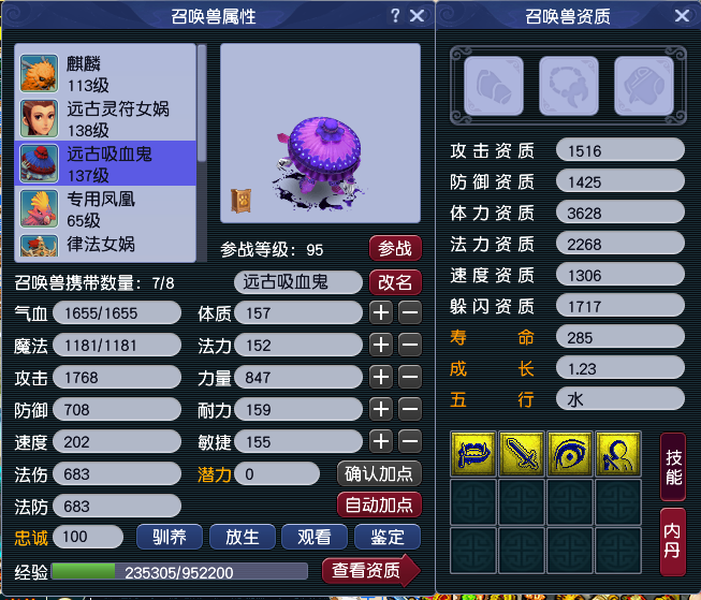
Task: Click the 参战 button
Action: [395, 248]
